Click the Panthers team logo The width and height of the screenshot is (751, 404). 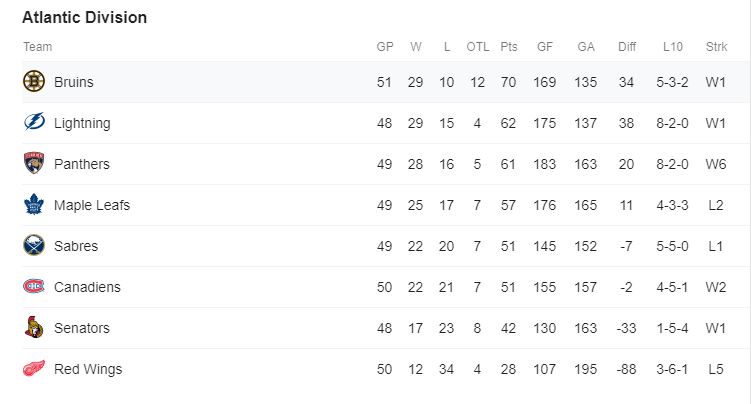tap(34, 163)
